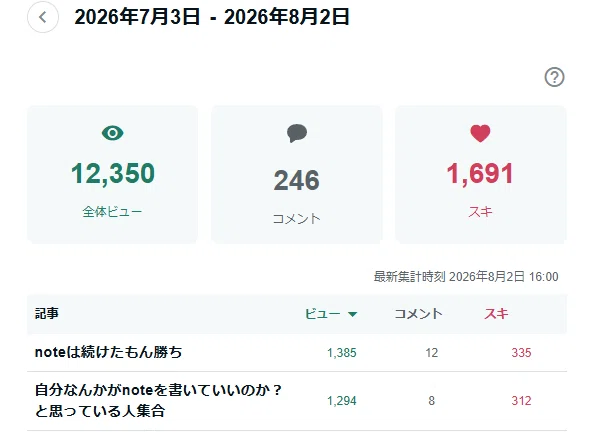
Task: Go back with the left chevron button
Action: click(x=43, y=17)
